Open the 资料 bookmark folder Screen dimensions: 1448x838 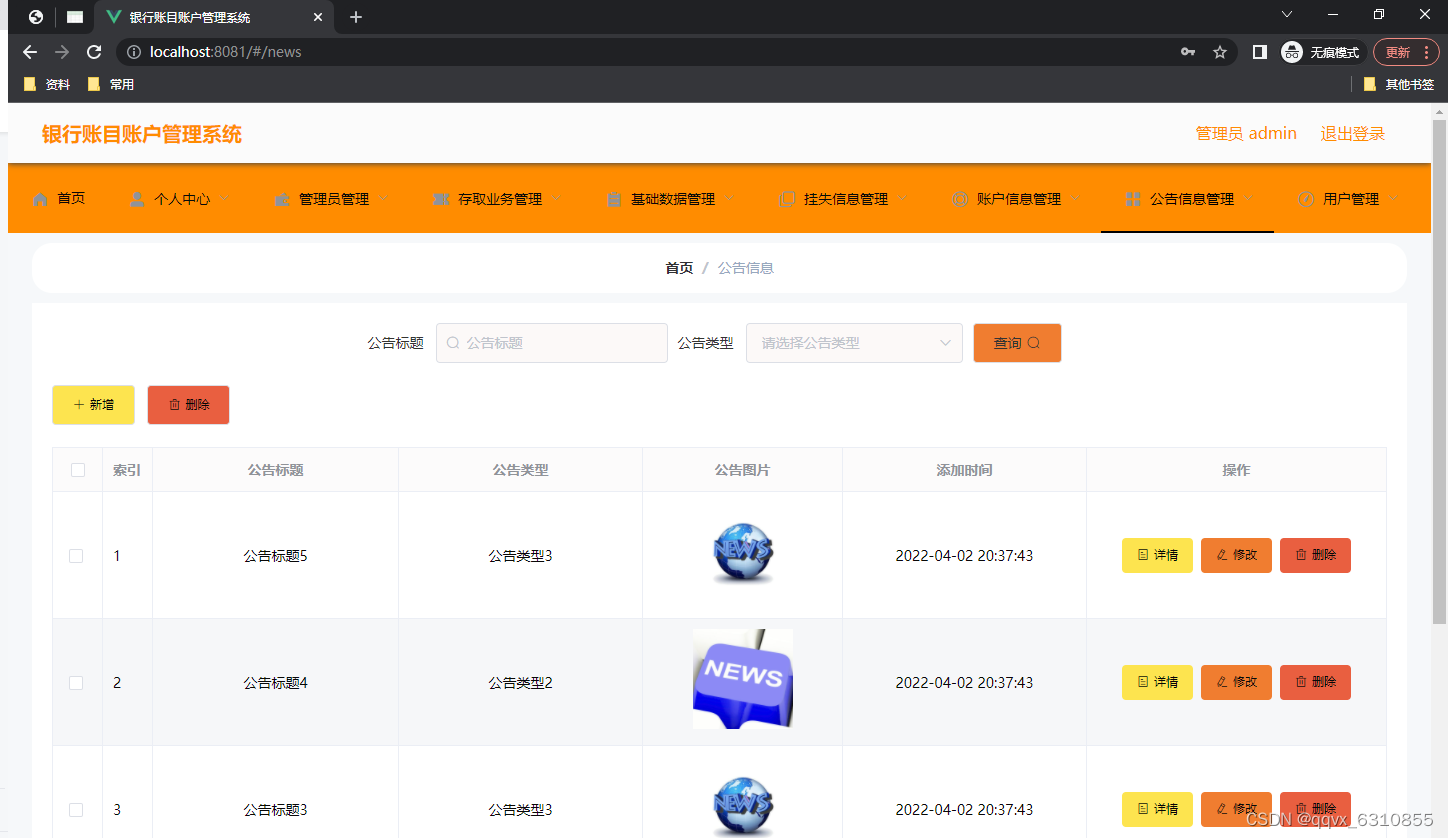pyautogui.click(x=47, y=85)
